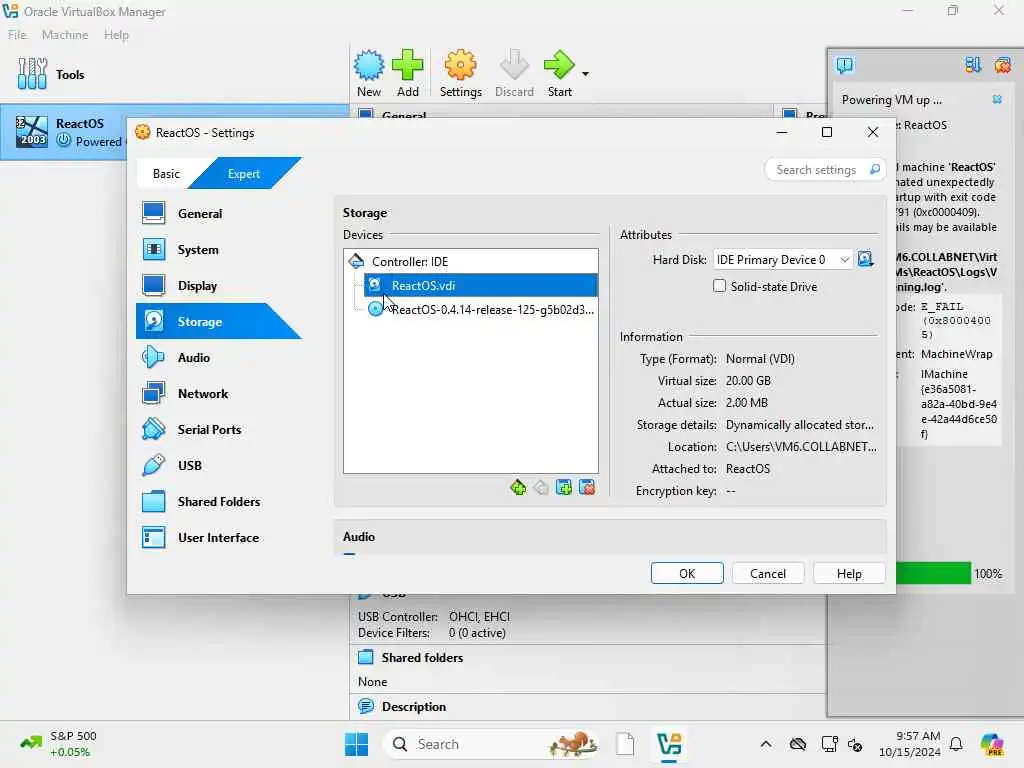The image size is (1024, 768).
Task: Click the add attachment icon below devices
Action: [x=564, y=487]
